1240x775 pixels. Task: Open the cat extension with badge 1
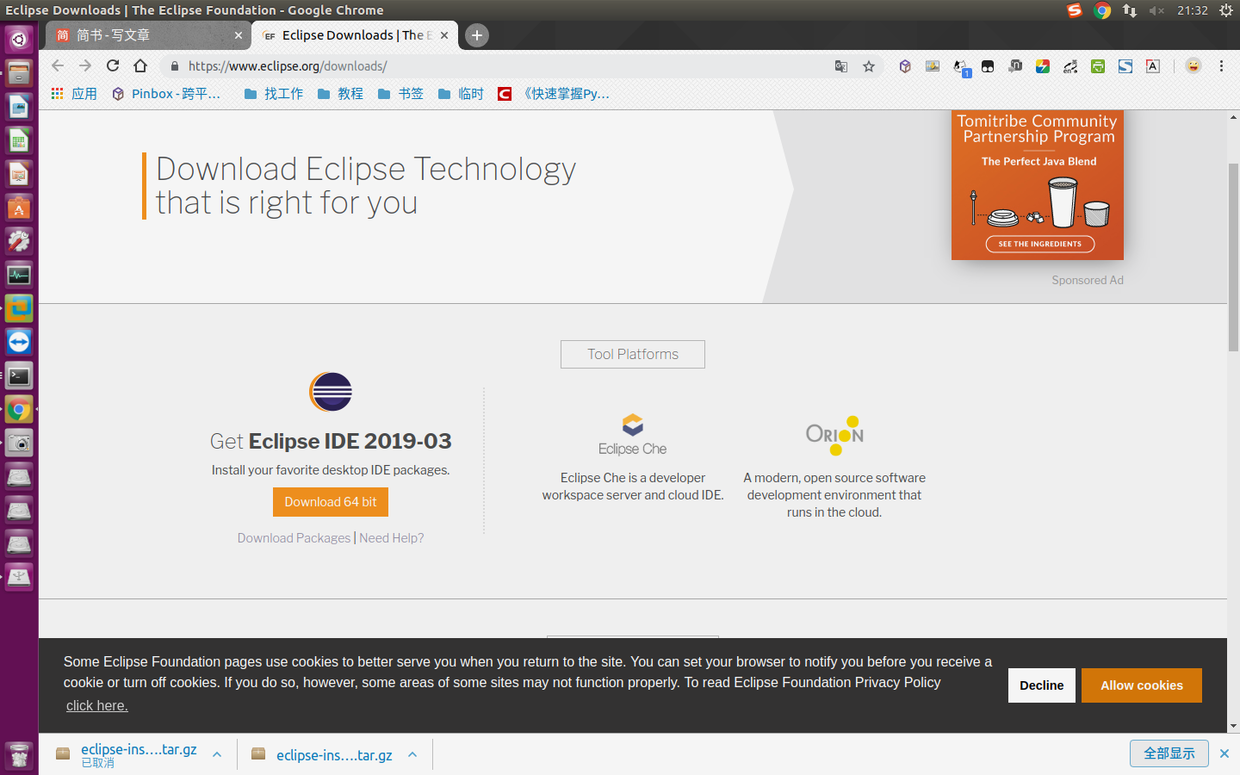961,67
